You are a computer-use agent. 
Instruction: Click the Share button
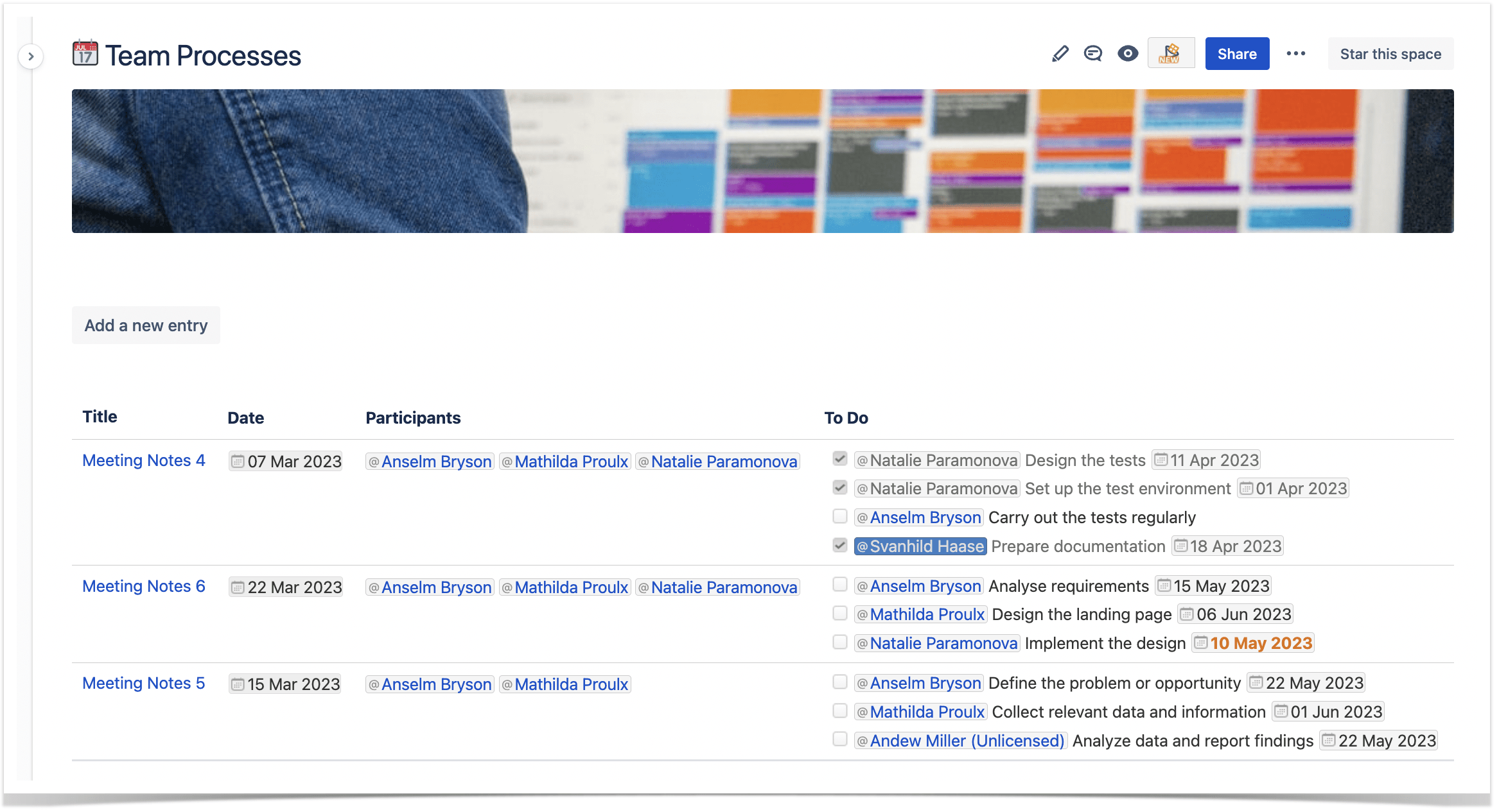pos(1237,54)
